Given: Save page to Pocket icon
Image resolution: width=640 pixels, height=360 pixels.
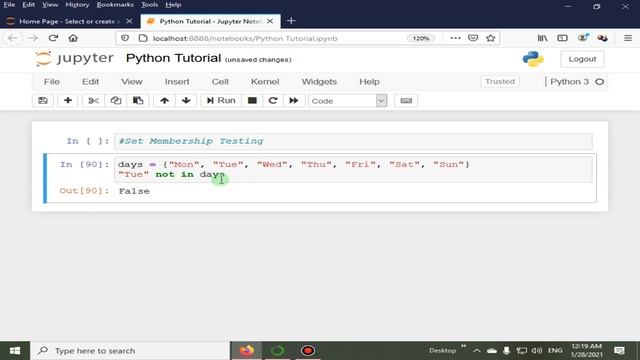Looking at the screenshot, I should pyautogui.click(x=473, y=38).
